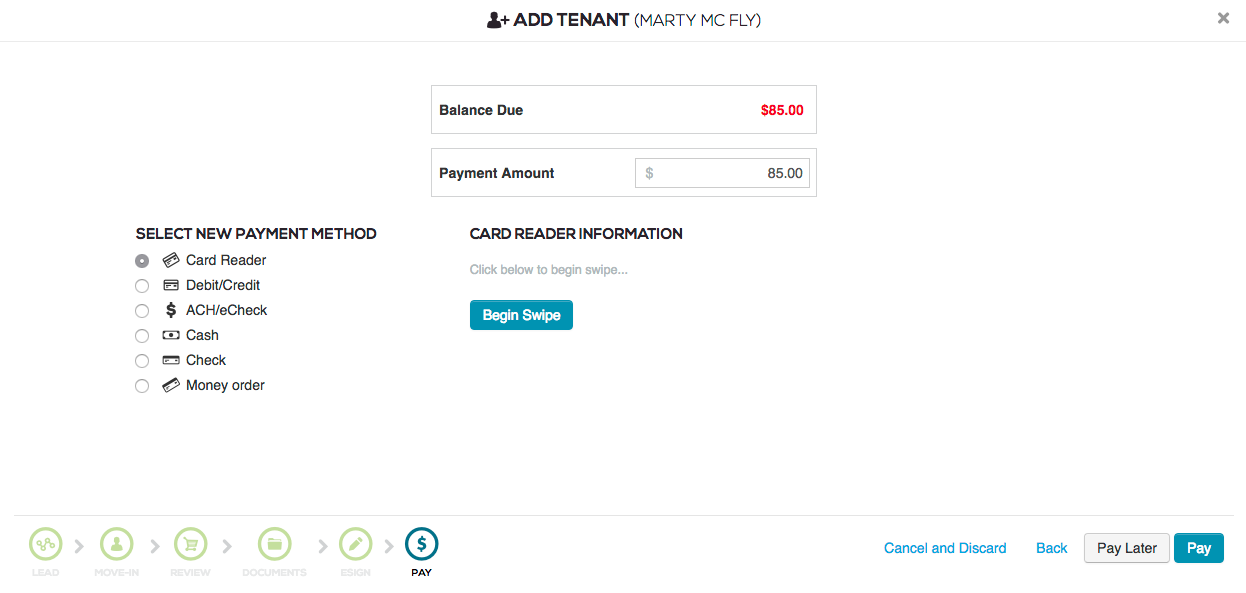Image resolution: width=1246 pixels, height=593 pixels.
Task: Click the REVIEW cart step icon
Action: tap(190, 543)
